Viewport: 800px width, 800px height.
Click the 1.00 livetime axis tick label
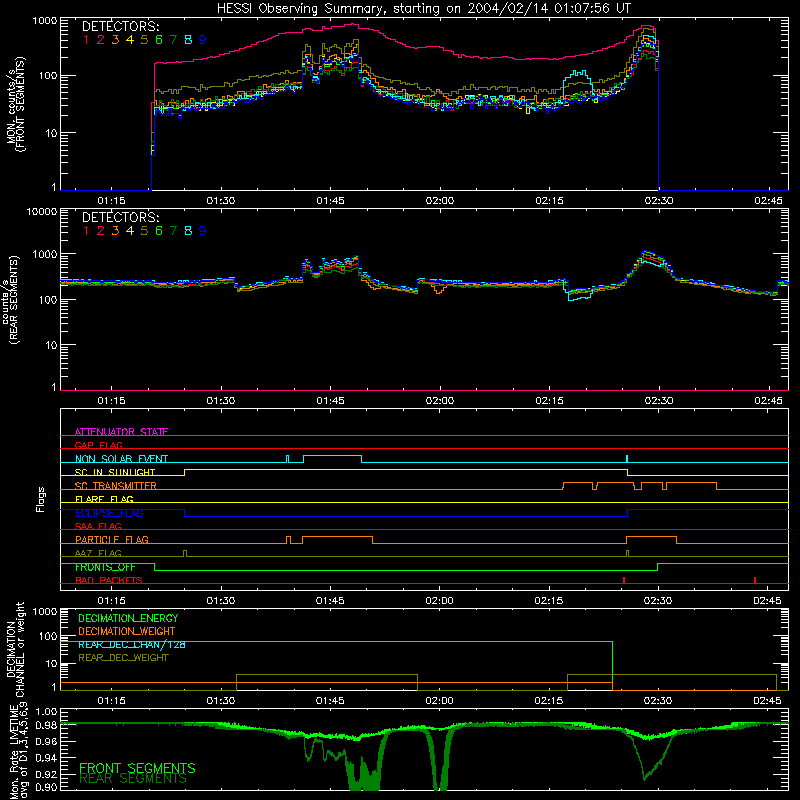pyautogui.click(x=47, y=711)
